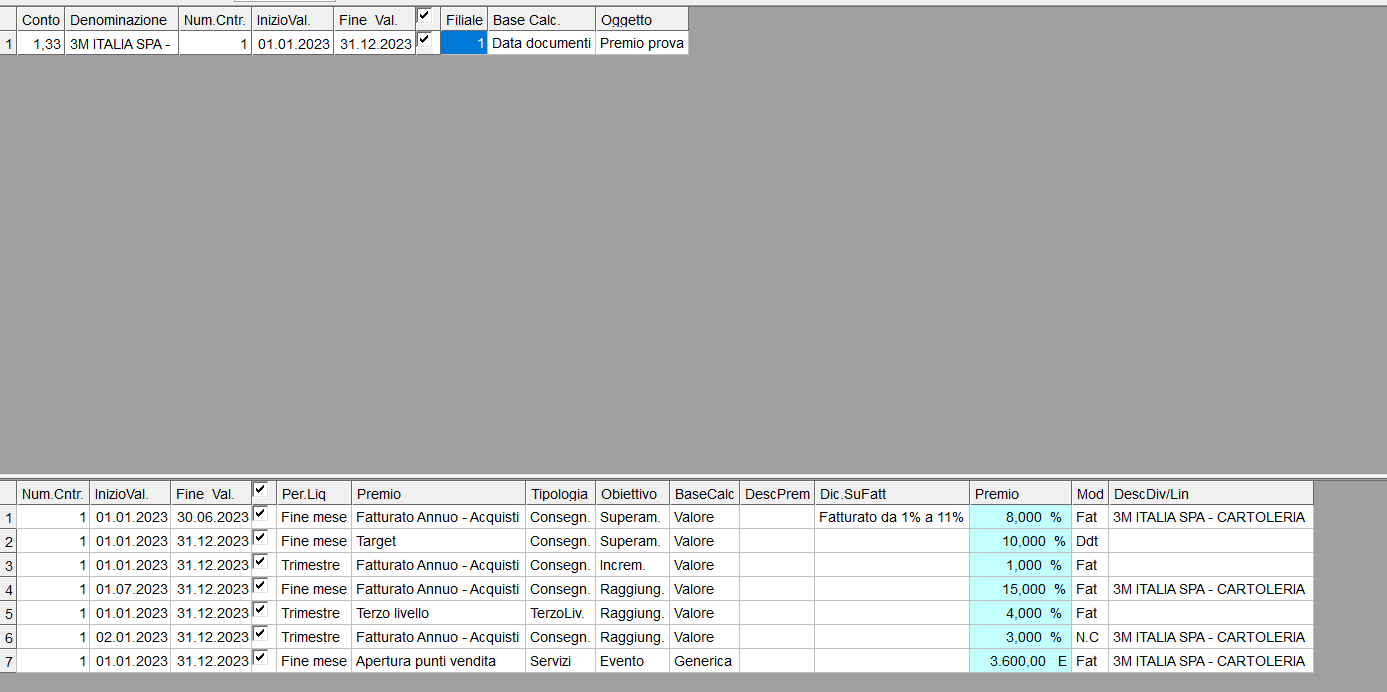Toggle the checkbox on the Terzo livello row

point(261,610)
